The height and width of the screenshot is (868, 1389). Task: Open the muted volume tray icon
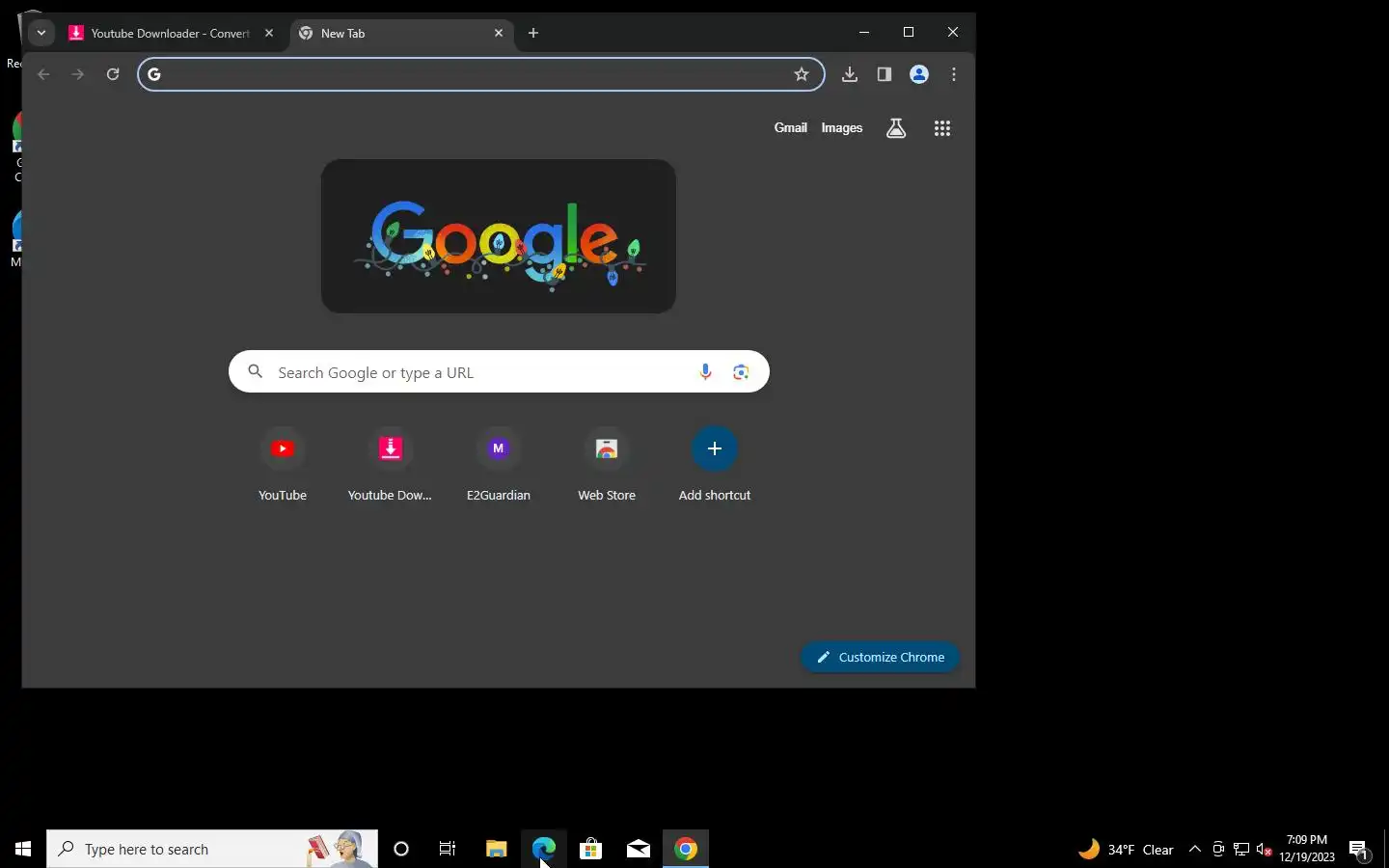click(x=1265, y=849)
